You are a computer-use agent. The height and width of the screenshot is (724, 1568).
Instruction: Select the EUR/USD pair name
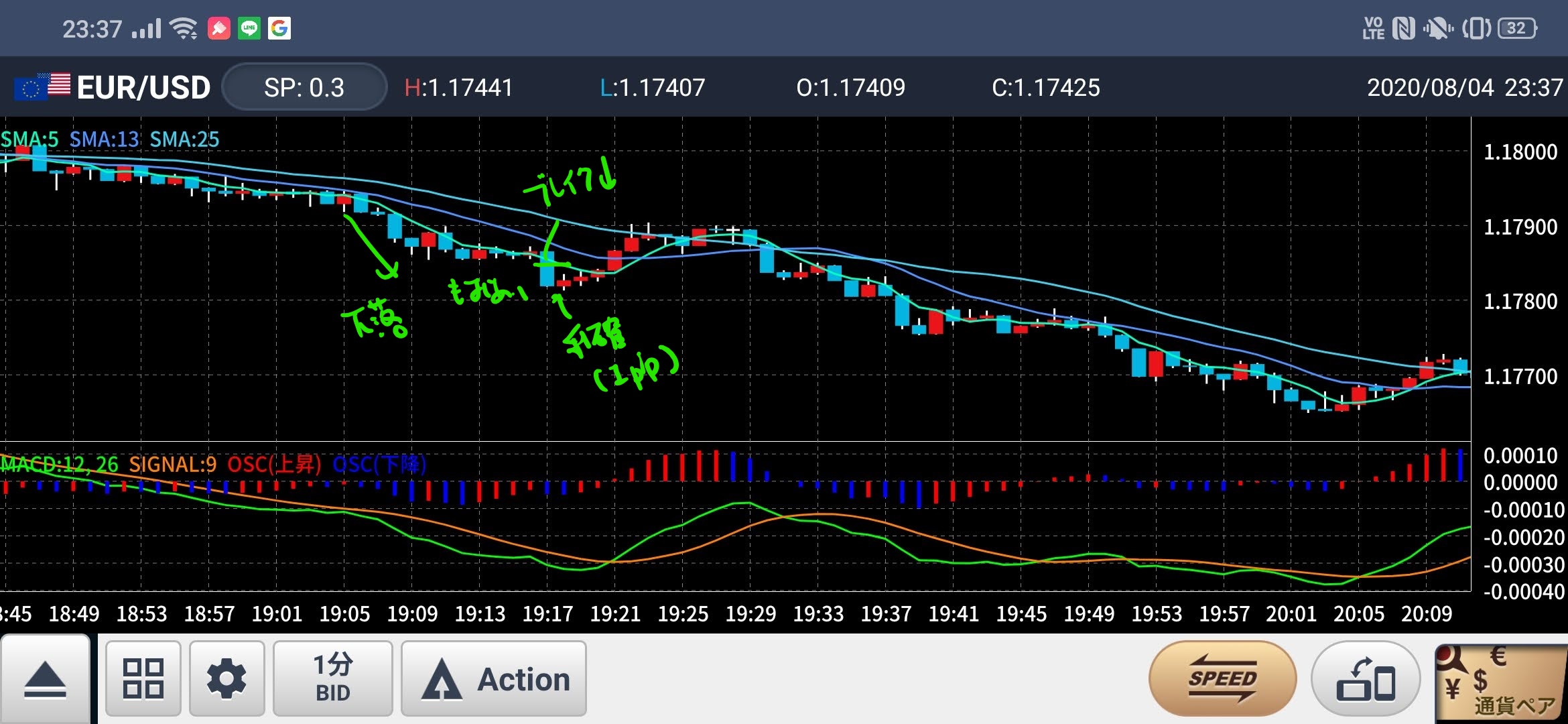click(143, 88)
